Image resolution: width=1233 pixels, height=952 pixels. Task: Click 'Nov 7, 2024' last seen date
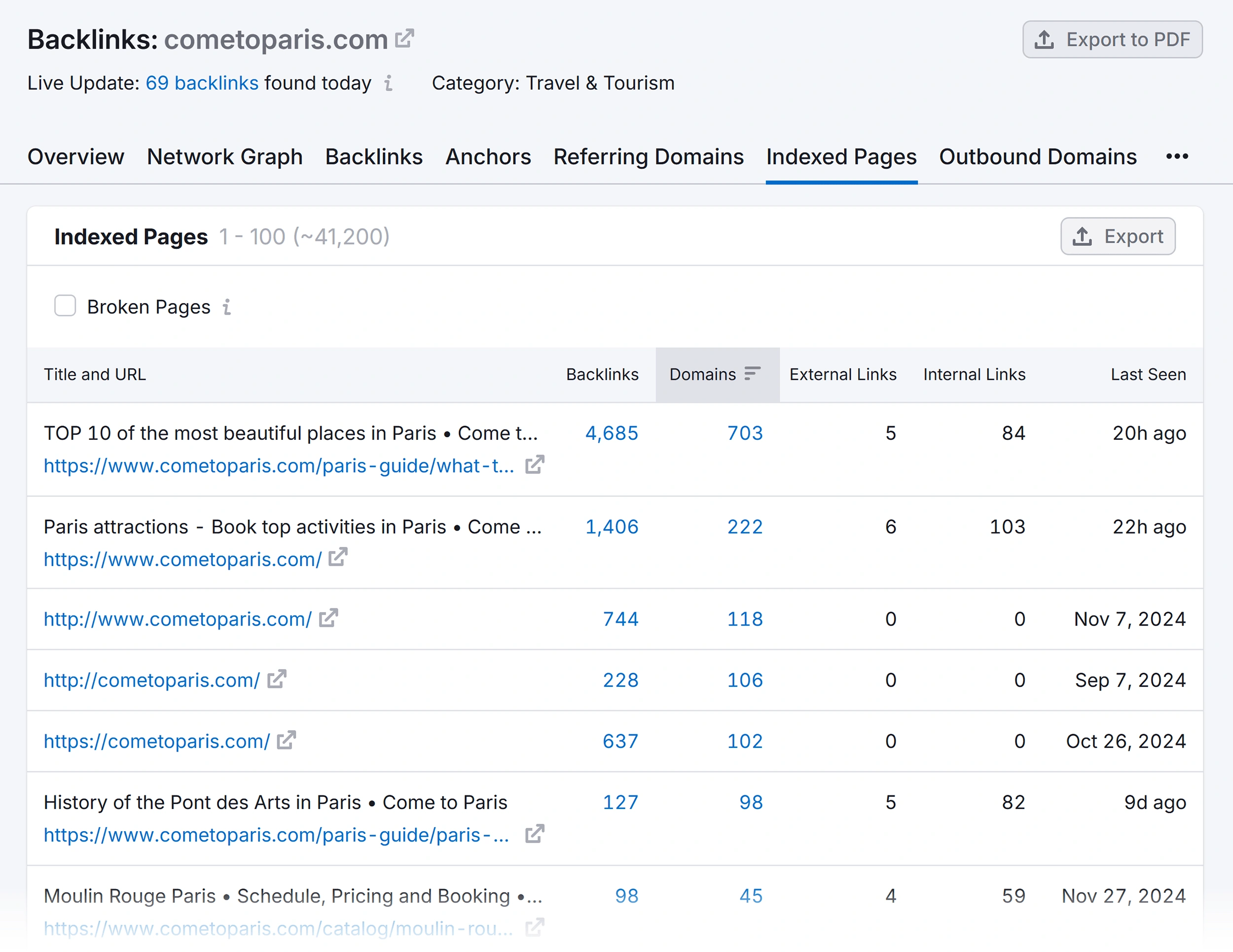(1130, 619)
